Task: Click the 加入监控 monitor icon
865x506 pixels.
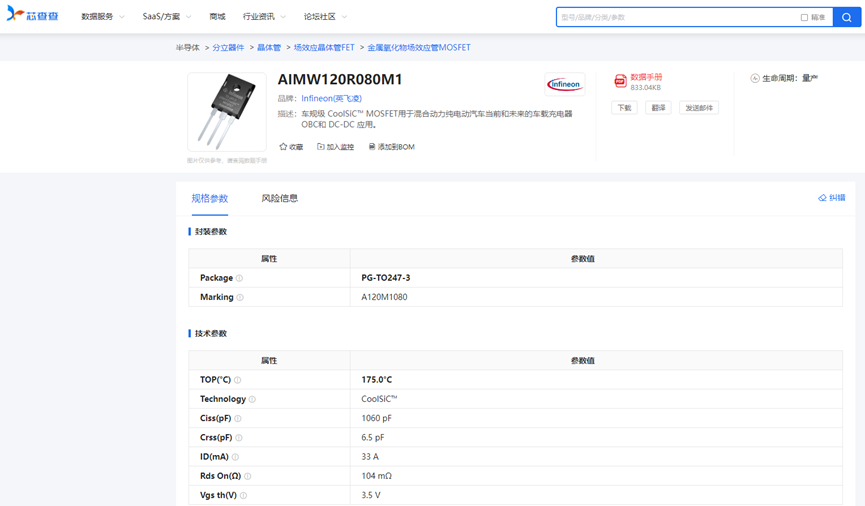Action: point(321,147)
